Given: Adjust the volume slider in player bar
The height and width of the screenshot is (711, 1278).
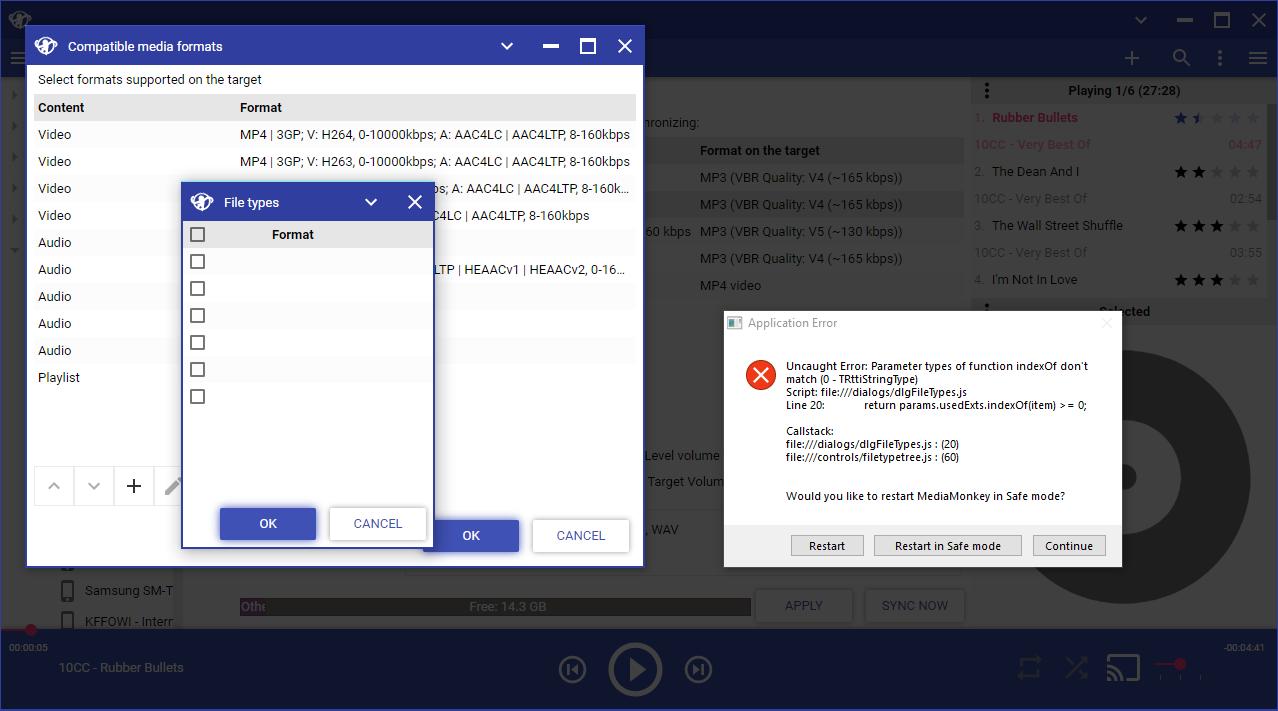Looking at the screenshot, I should tap(1180, 664).
